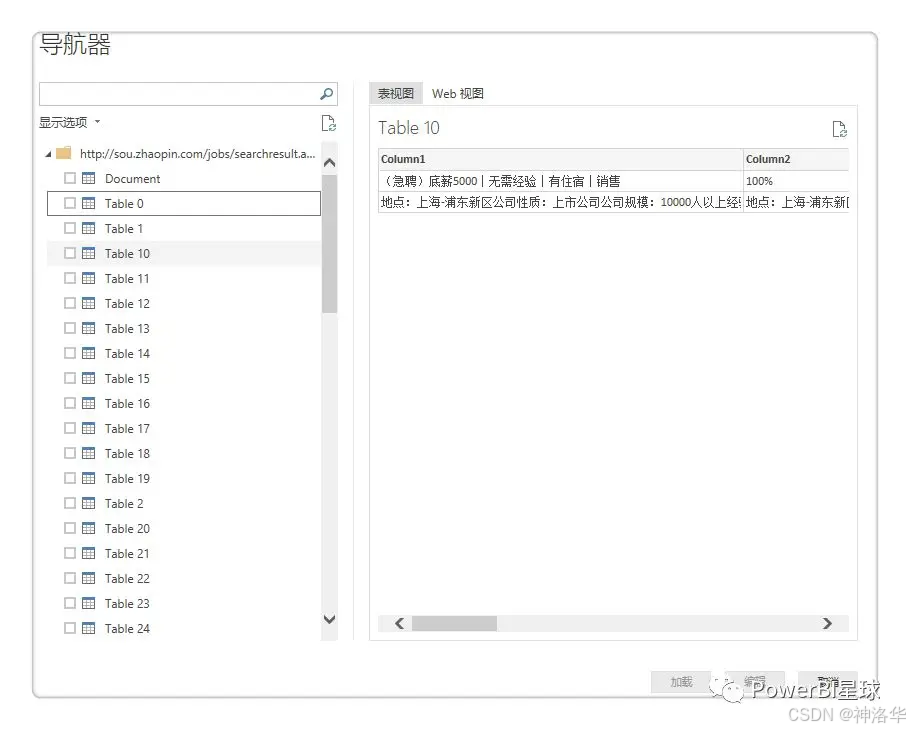Click the Table 22 label

coord(127,578)
